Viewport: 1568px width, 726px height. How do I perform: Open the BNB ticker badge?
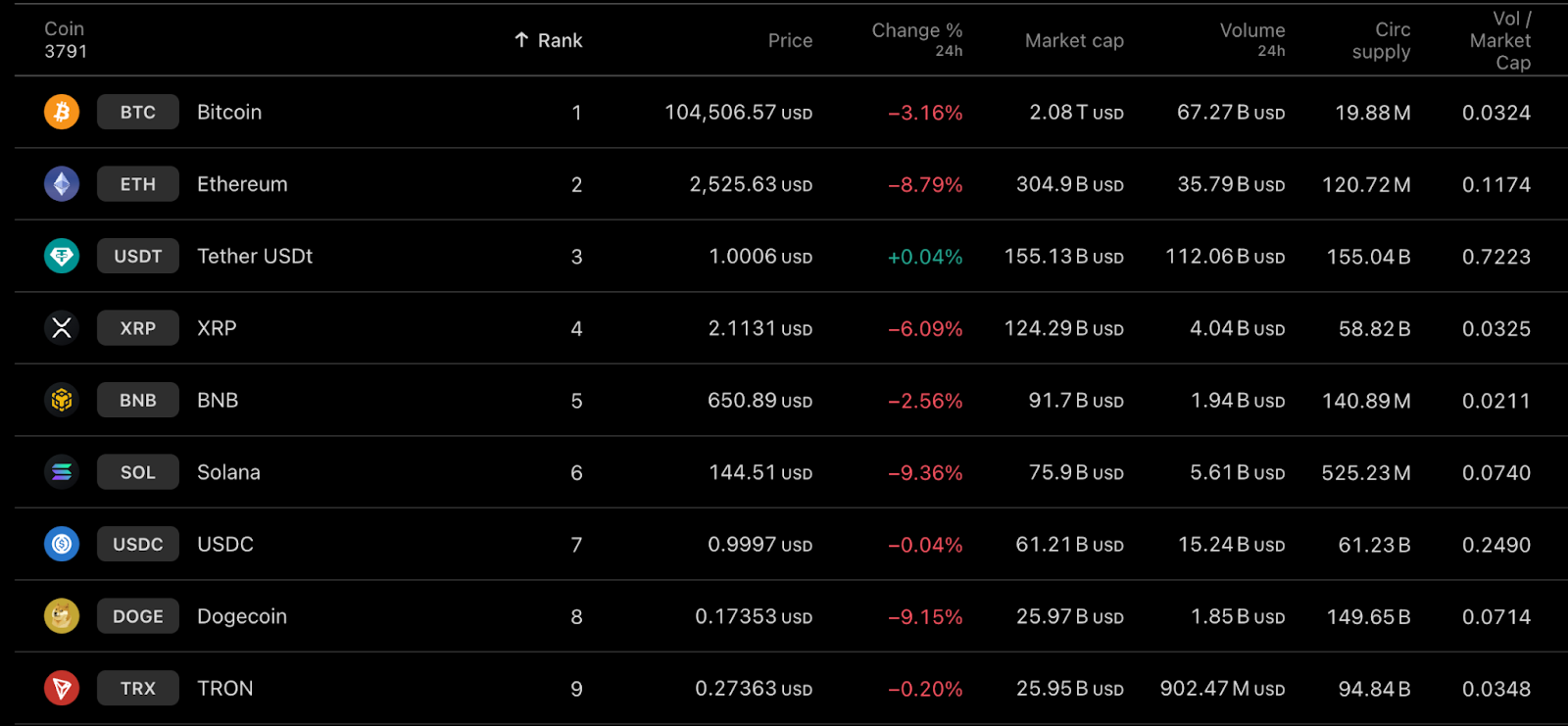[138, 400]
